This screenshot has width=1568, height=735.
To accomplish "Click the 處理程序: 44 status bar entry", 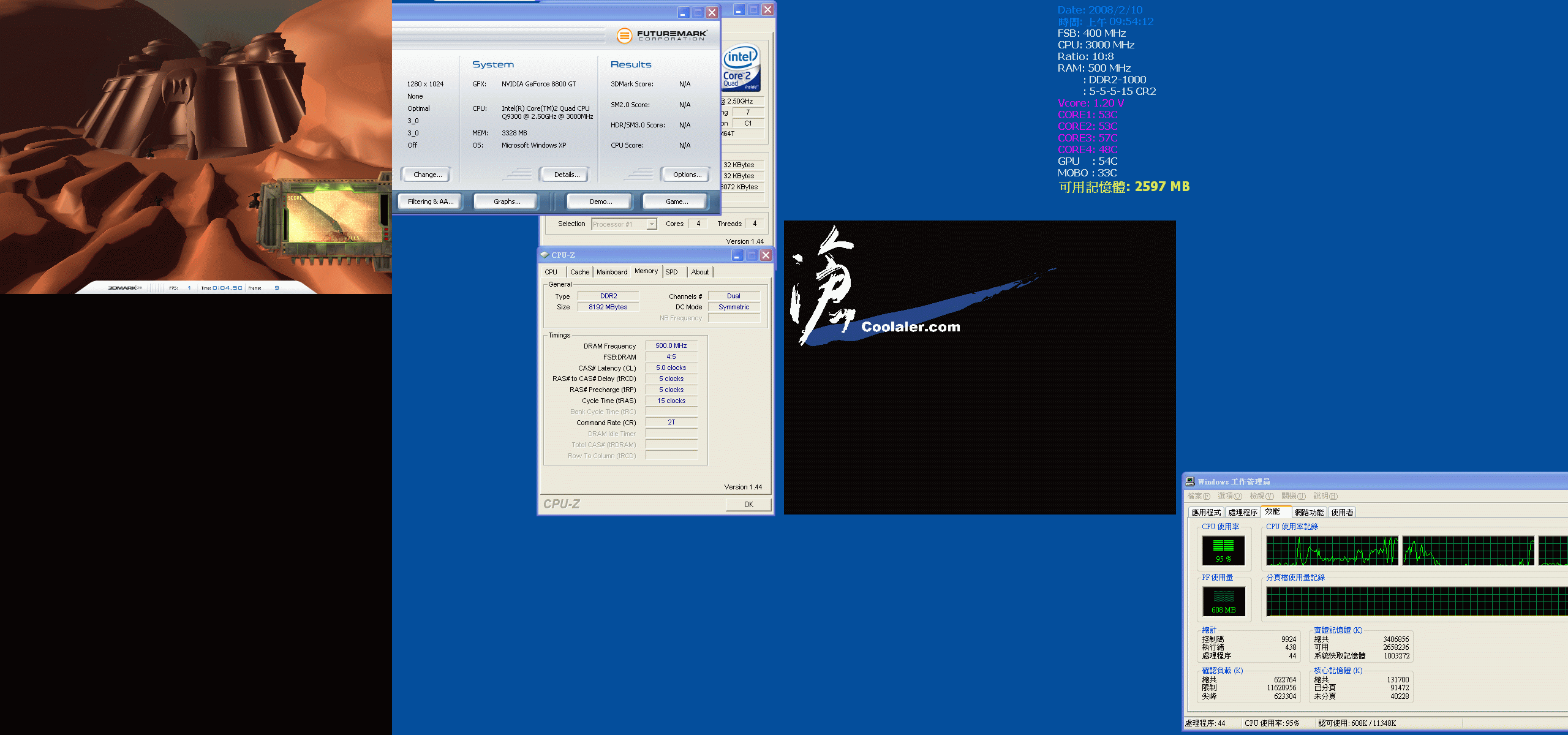I will (x=1205, y=723).
